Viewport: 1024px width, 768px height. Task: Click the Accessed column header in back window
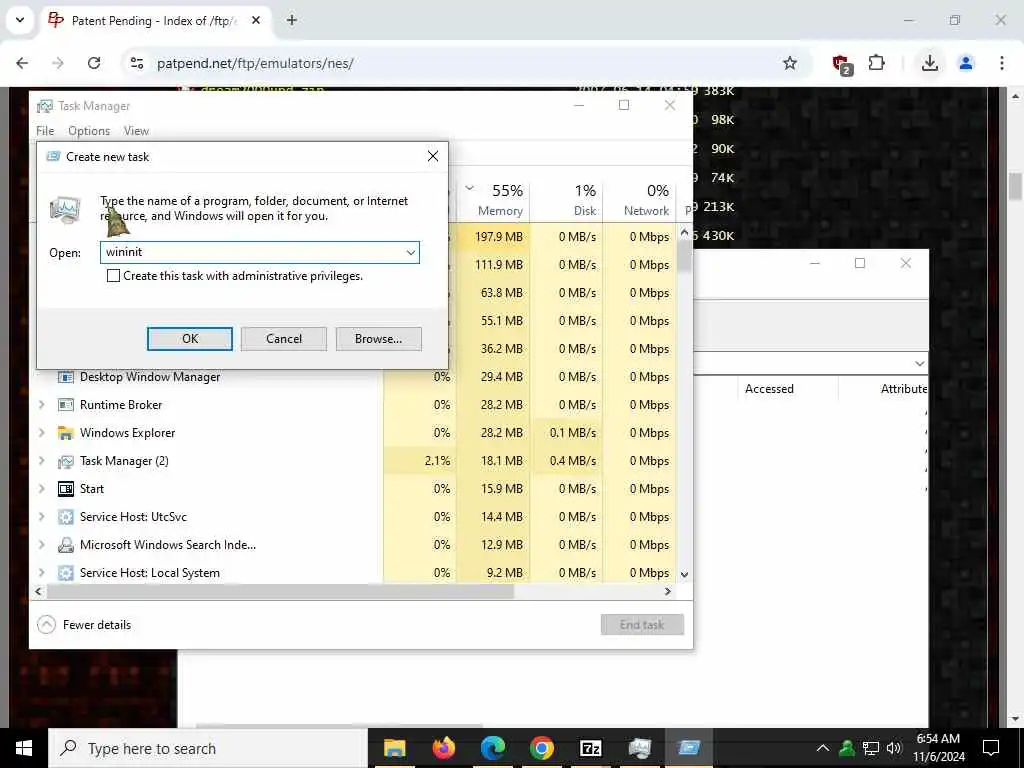pyautogui.click(x=769, y=389)
